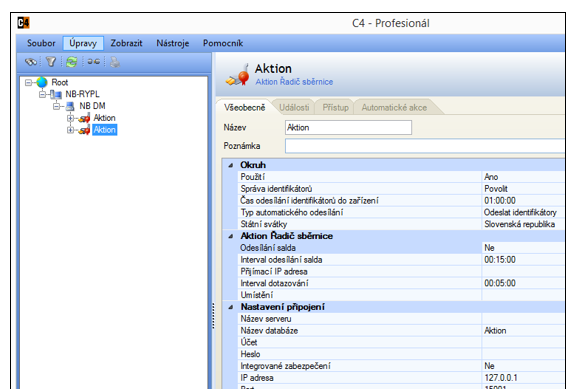
Task: Click the 00:15:00 interval value
Action: (500, 260)
